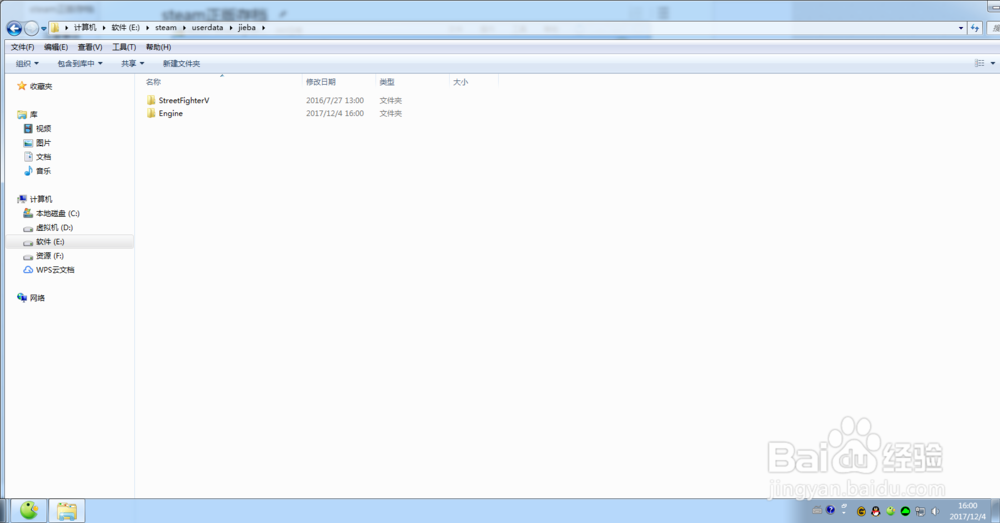This screenshot has height=523, width=1000.
Task: Go back with the blue Back arrow
Action: 14,28
